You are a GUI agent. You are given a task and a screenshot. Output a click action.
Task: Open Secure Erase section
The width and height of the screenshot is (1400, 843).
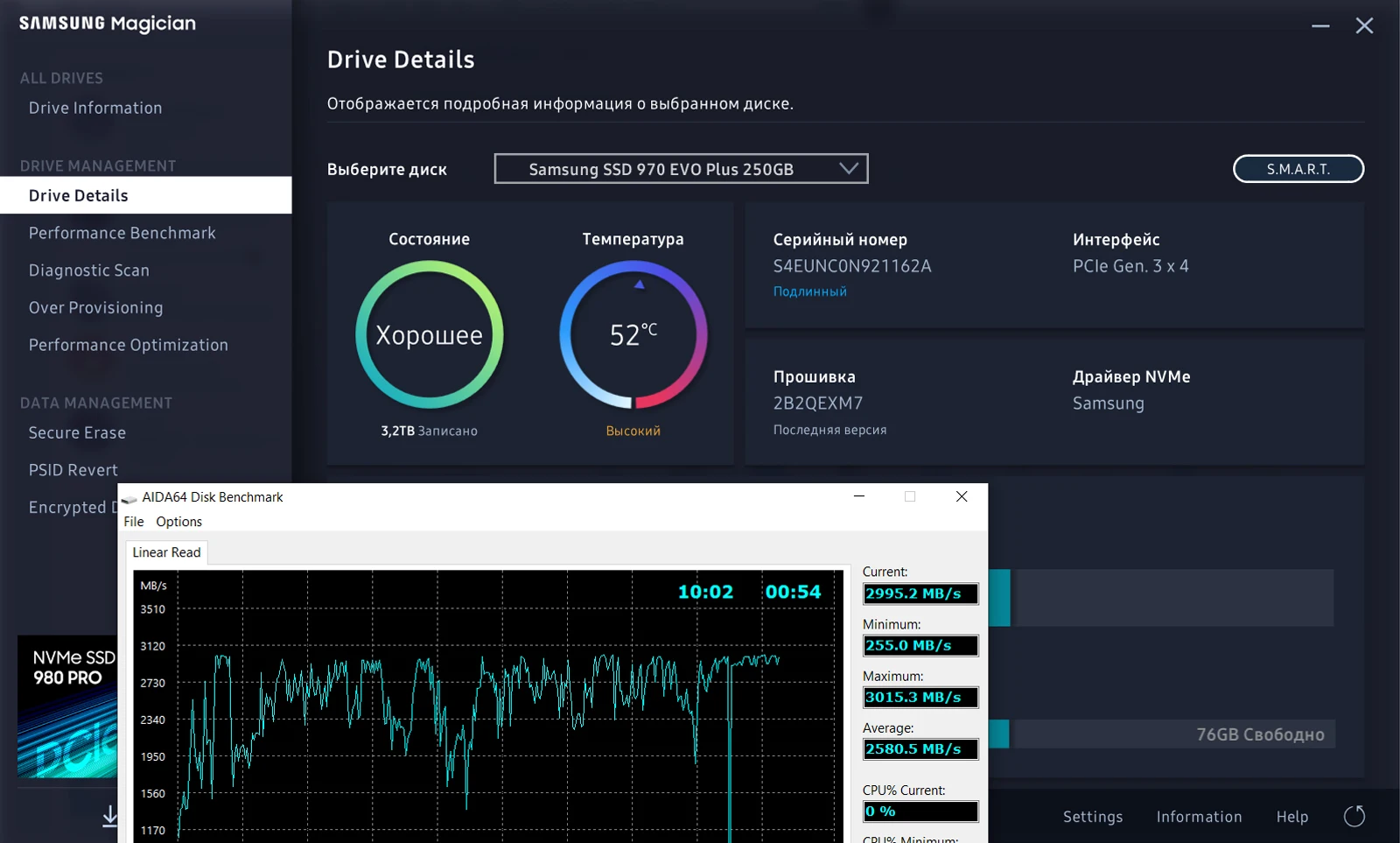77,432
